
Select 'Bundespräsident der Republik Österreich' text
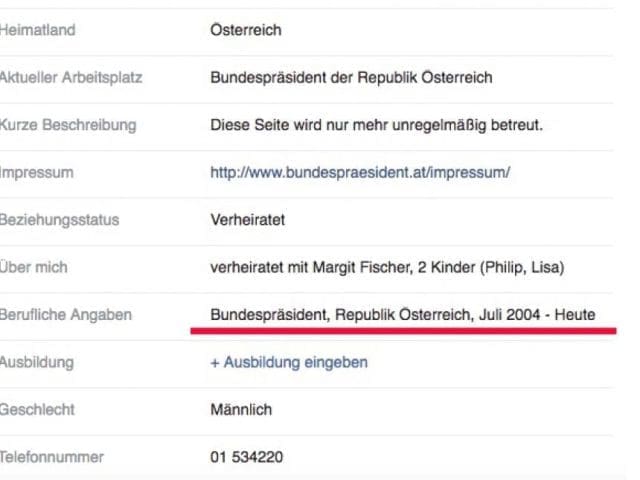[x=351, y=77]
